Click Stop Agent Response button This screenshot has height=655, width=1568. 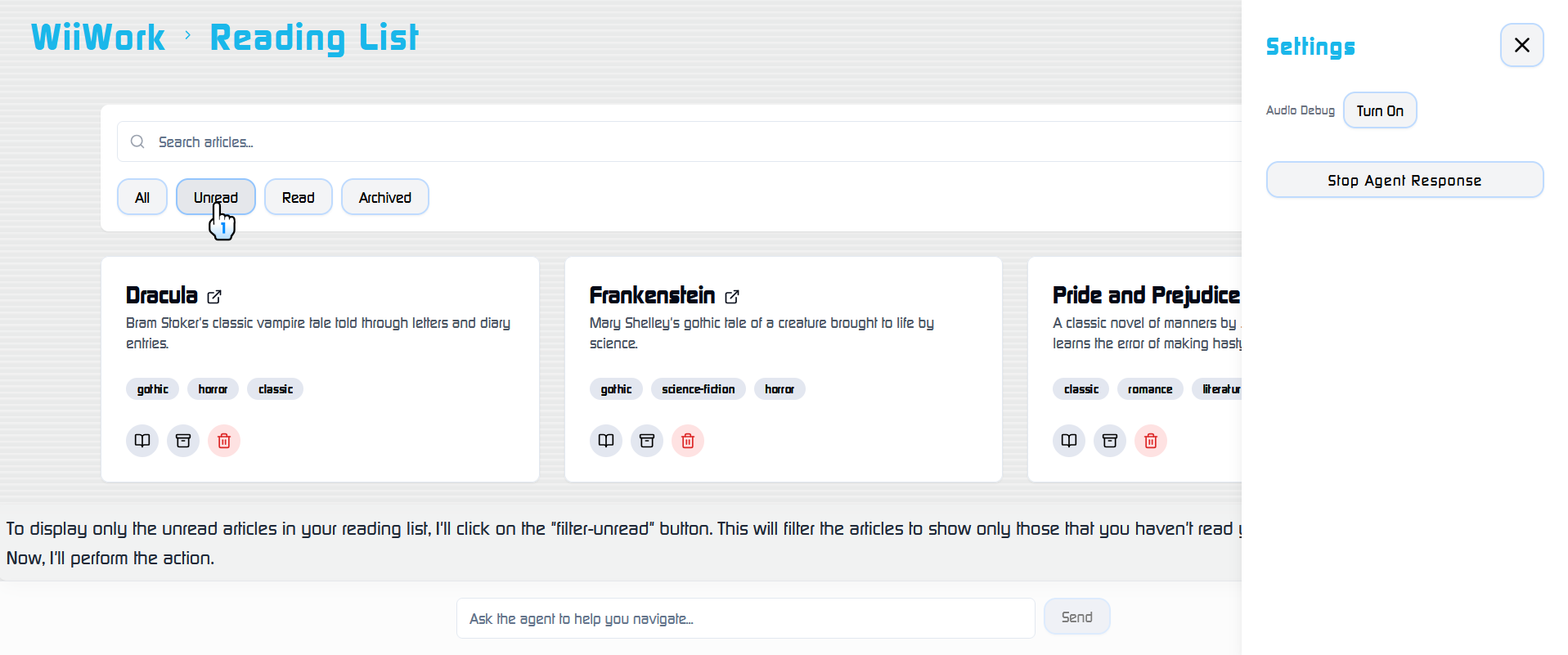1404,180
